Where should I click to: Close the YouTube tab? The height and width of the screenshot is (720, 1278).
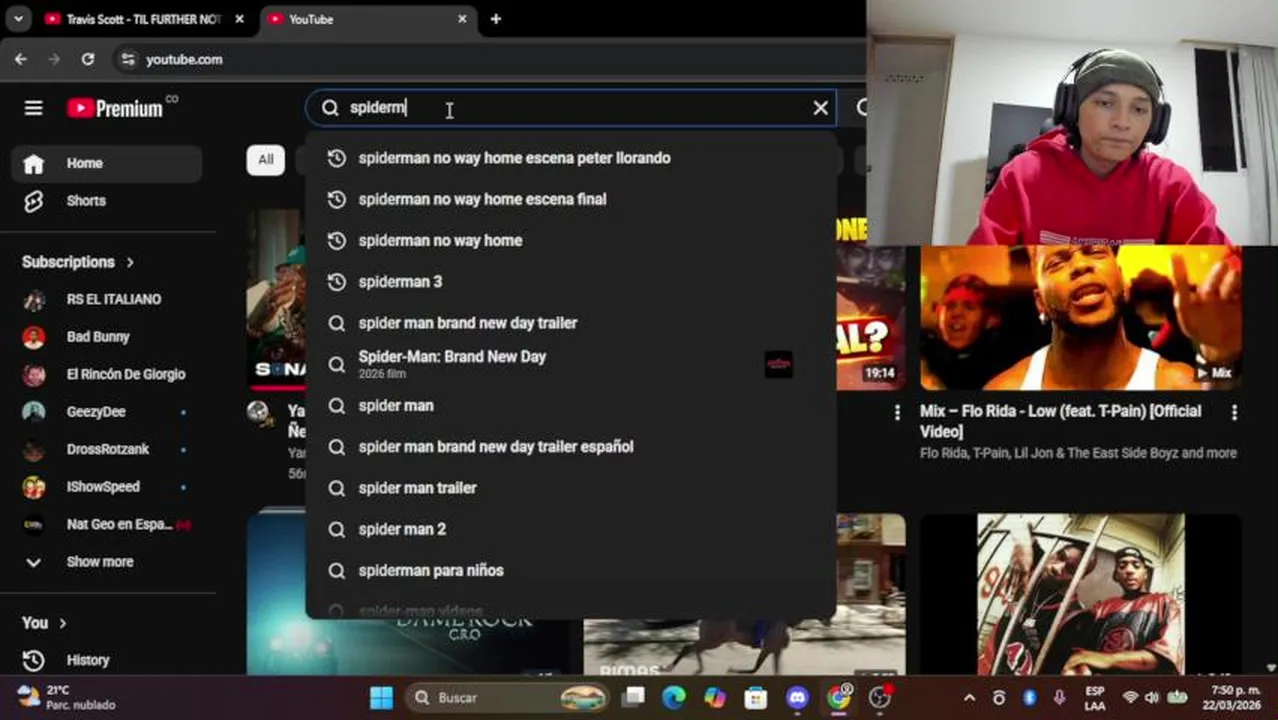pos(462,19)
